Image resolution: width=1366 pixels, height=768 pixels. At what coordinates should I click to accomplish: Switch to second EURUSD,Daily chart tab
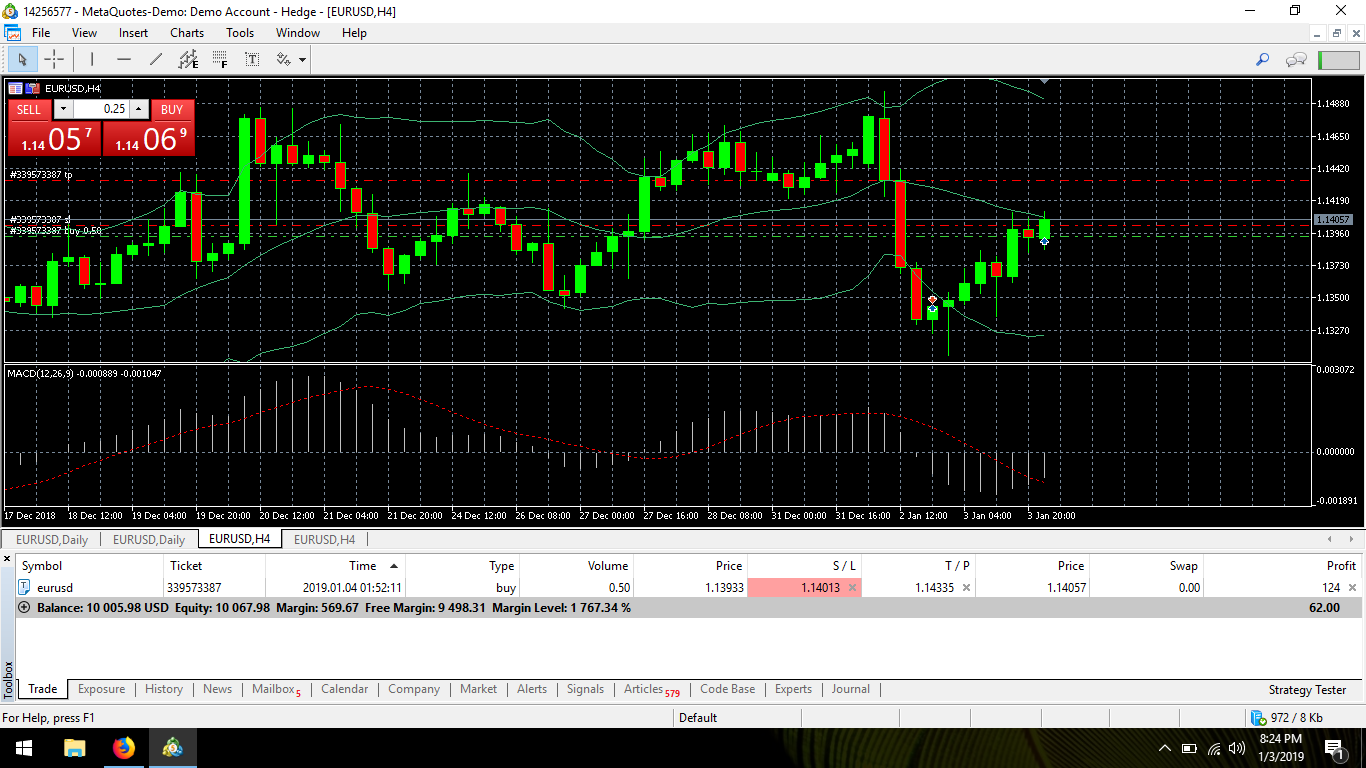click(x=149, y=539)
